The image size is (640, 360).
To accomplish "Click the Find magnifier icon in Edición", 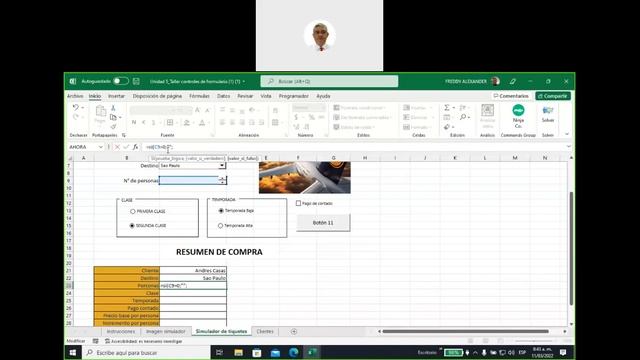I will (462, 117).
